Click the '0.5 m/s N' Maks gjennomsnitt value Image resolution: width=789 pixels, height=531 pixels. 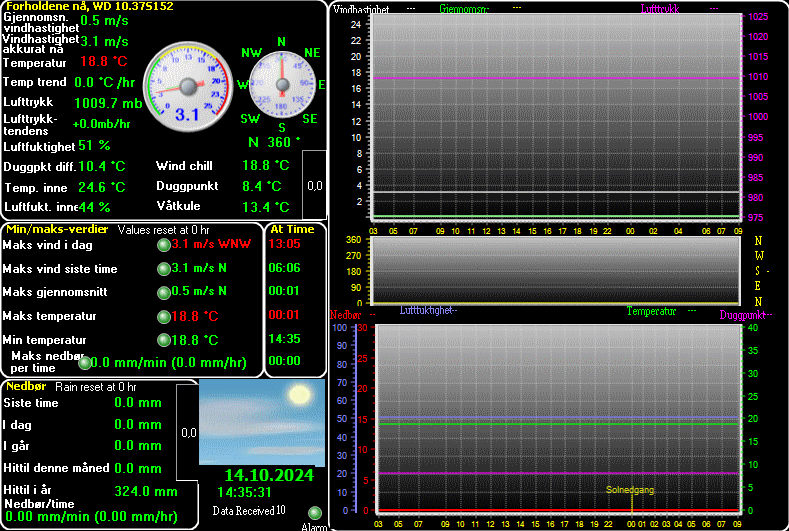(199, 291)
